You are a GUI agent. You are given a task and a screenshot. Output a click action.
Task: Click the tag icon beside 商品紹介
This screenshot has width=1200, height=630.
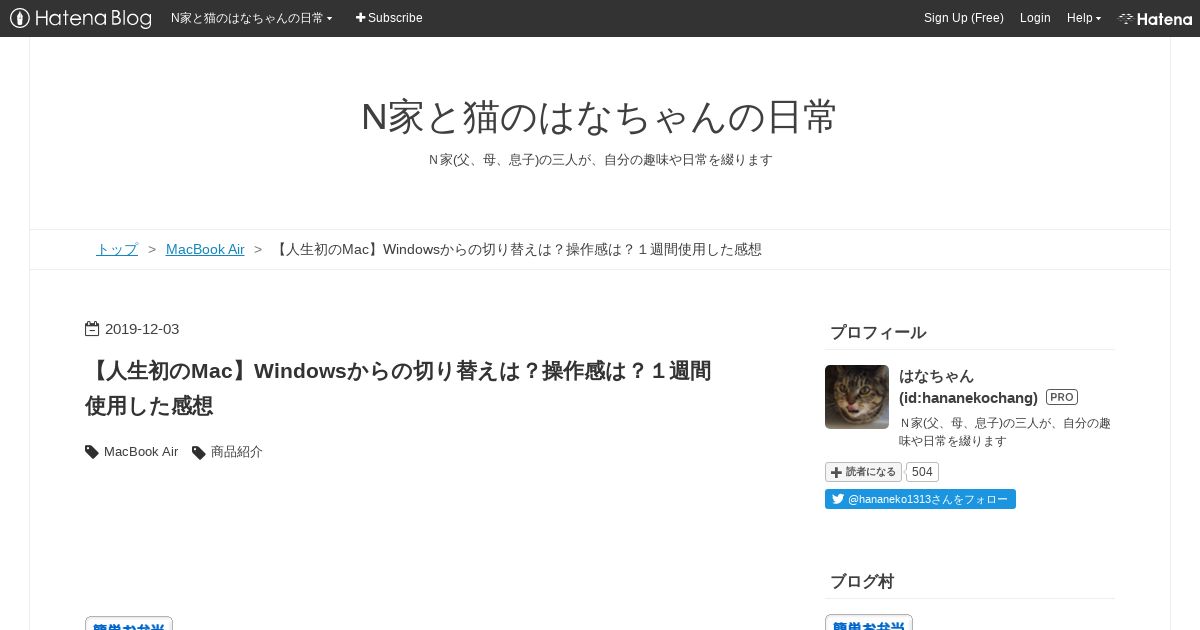coord(199,453)
